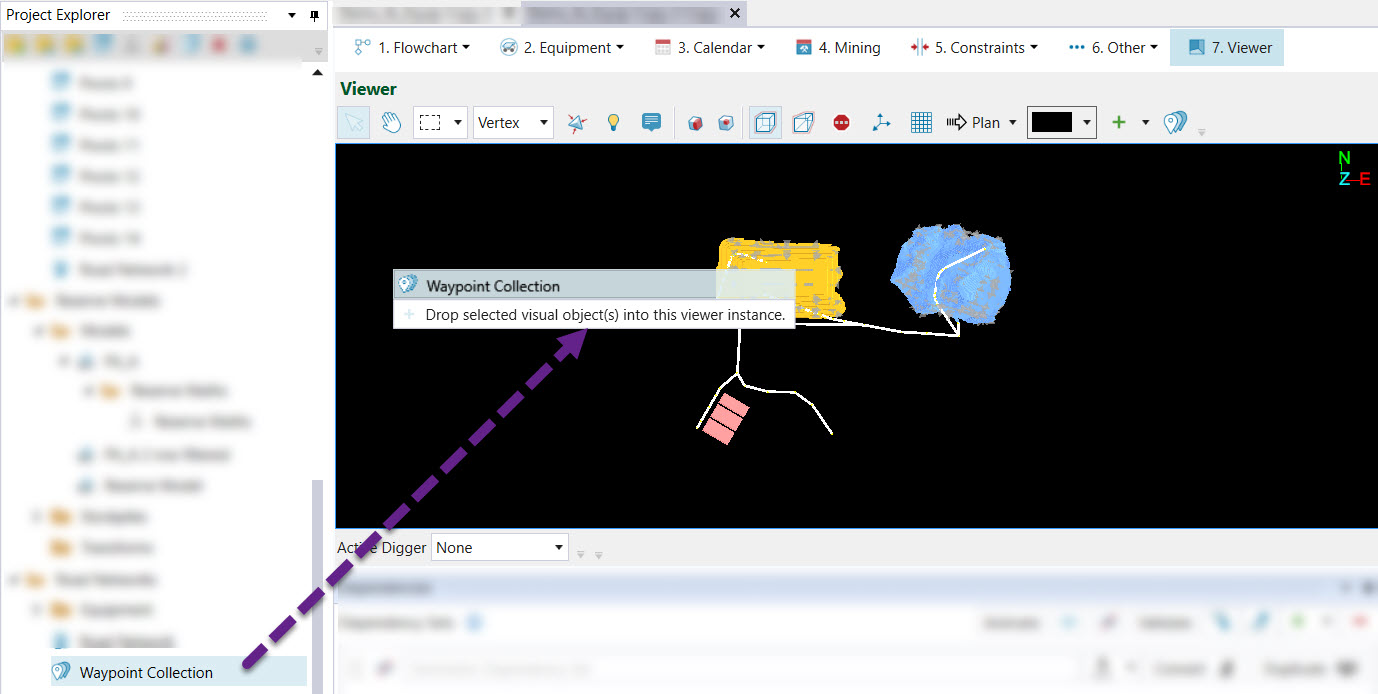Open the Vertex snap mode combo box
The height and width of the screenshot is (694, 1378).
[513, 122]
